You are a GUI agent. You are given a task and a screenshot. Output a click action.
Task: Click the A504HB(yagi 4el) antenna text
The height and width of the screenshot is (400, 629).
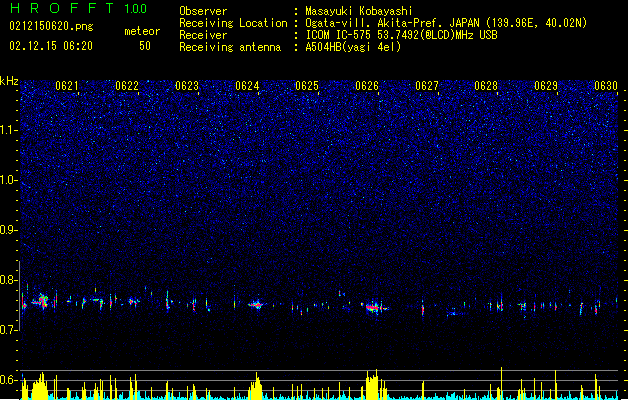(x=353, y=47)
